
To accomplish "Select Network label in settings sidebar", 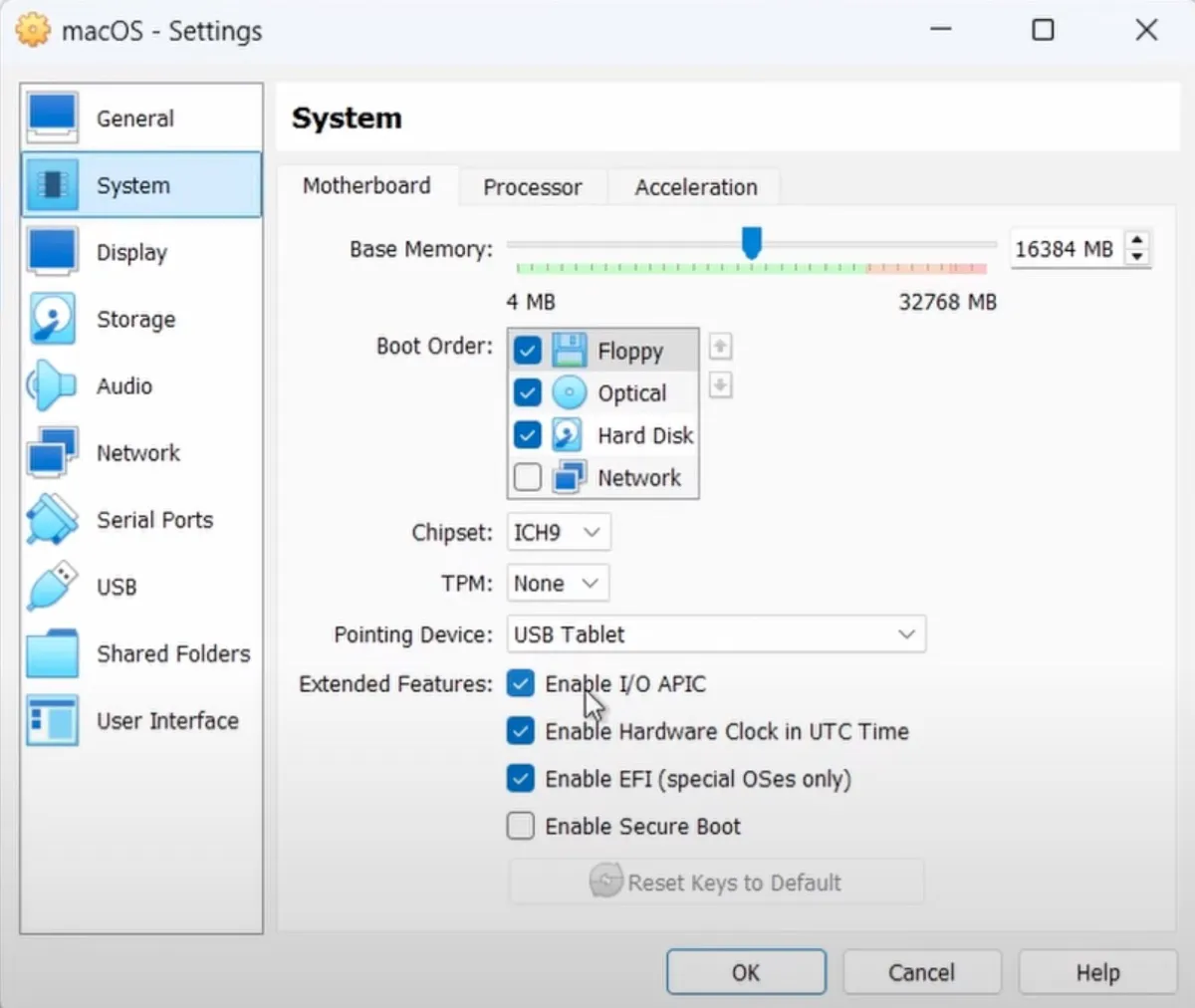I will click(138, 453).
